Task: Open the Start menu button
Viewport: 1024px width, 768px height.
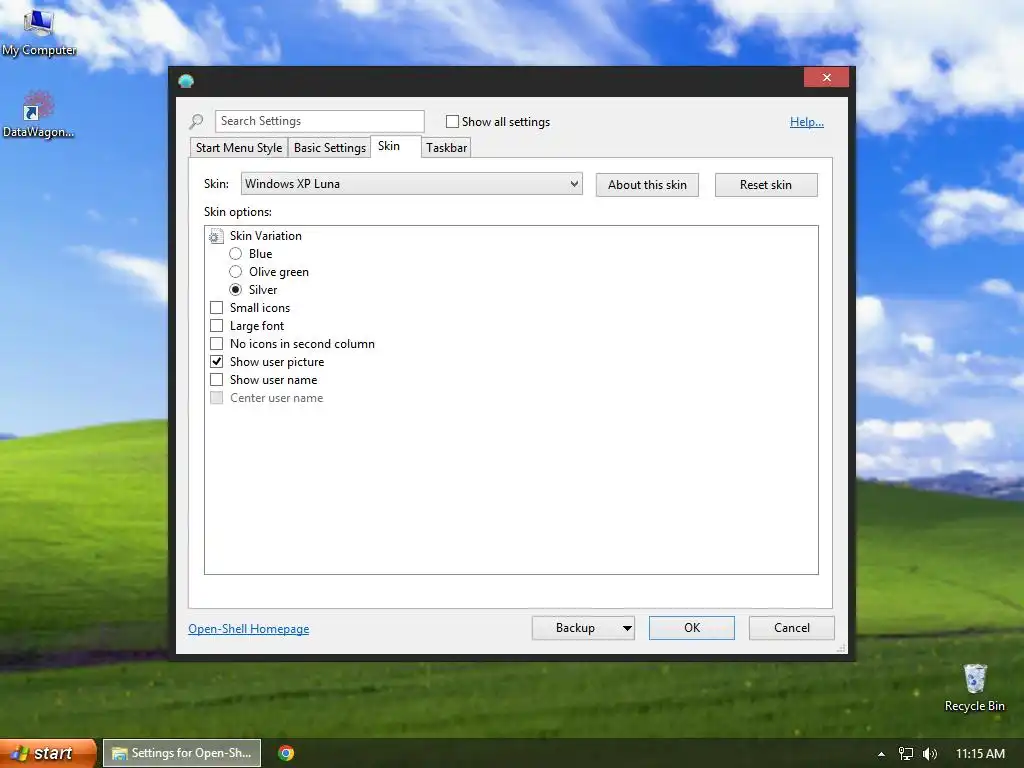Action: point(48,753)
